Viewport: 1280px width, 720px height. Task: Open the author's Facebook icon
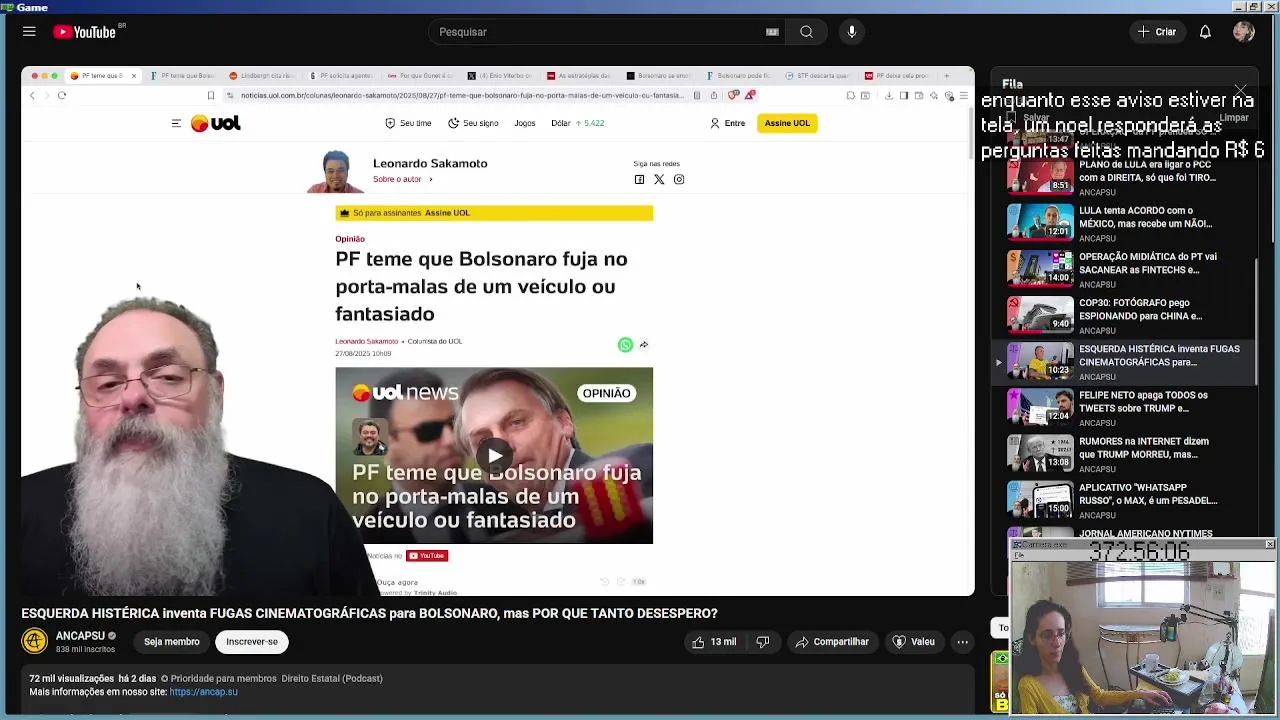pyautogui.click(x=639, y=179)
